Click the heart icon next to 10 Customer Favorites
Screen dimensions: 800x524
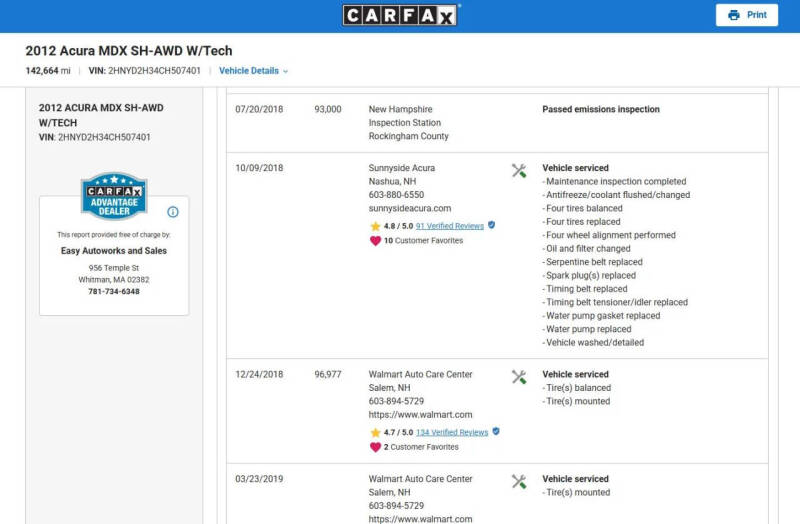pos(376,241)
